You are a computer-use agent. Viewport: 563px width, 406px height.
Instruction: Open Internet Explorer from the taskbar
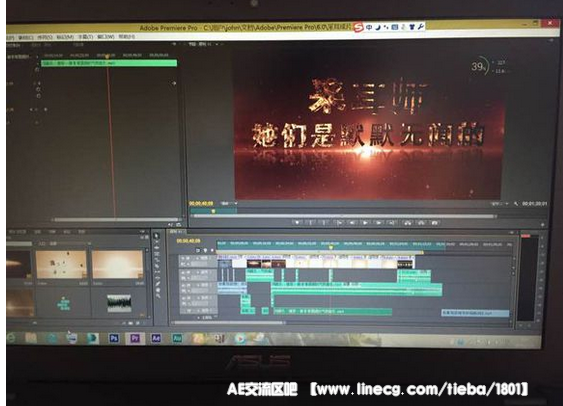click(x=11, y=338)
